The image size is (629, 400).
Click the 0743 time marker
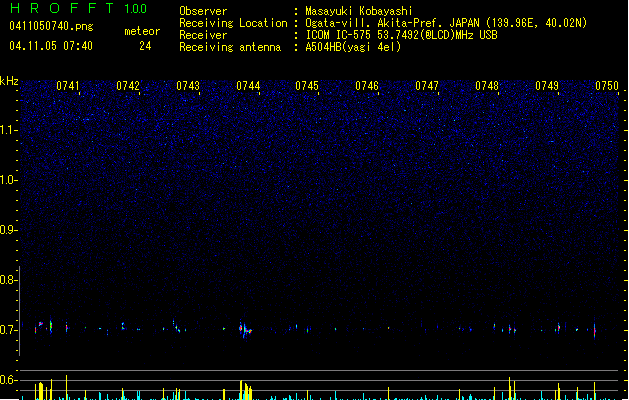pos(188,86)
